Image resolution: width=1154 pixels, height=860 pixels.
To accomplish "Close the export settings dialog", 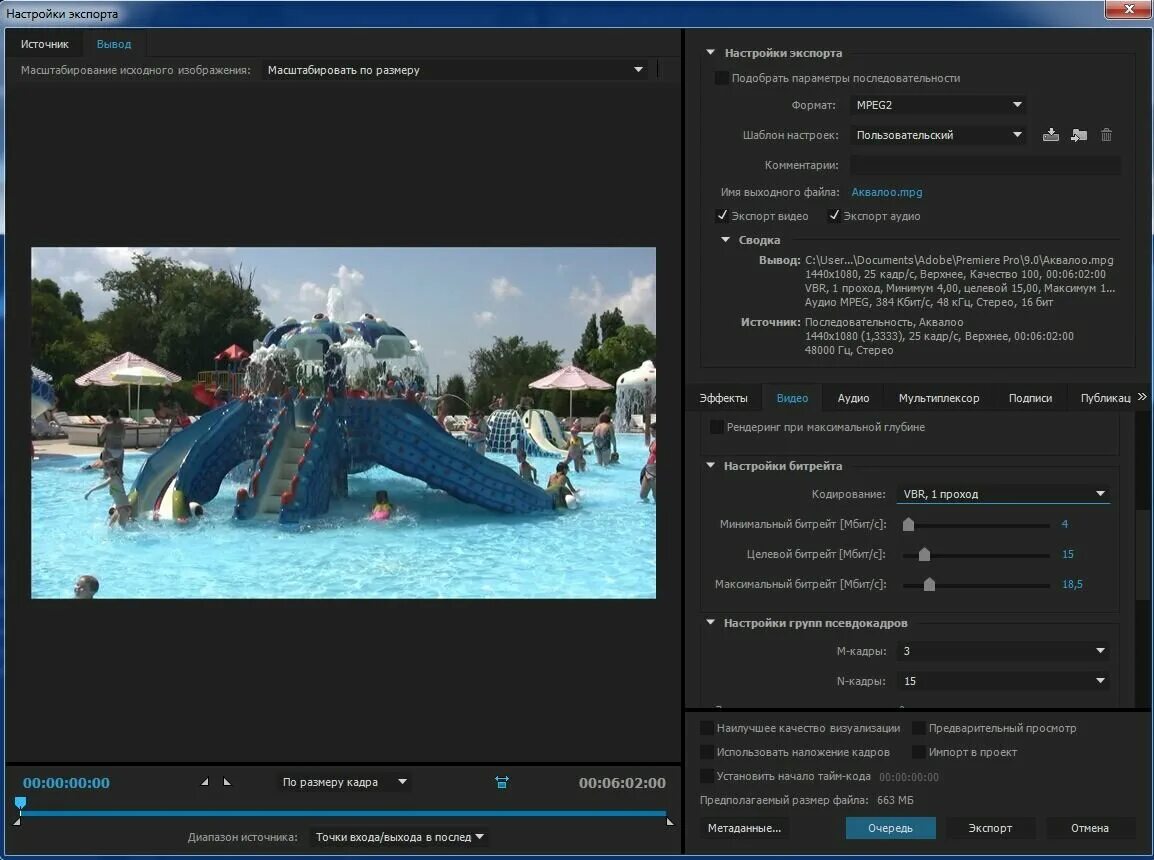I will point(1129,9).
